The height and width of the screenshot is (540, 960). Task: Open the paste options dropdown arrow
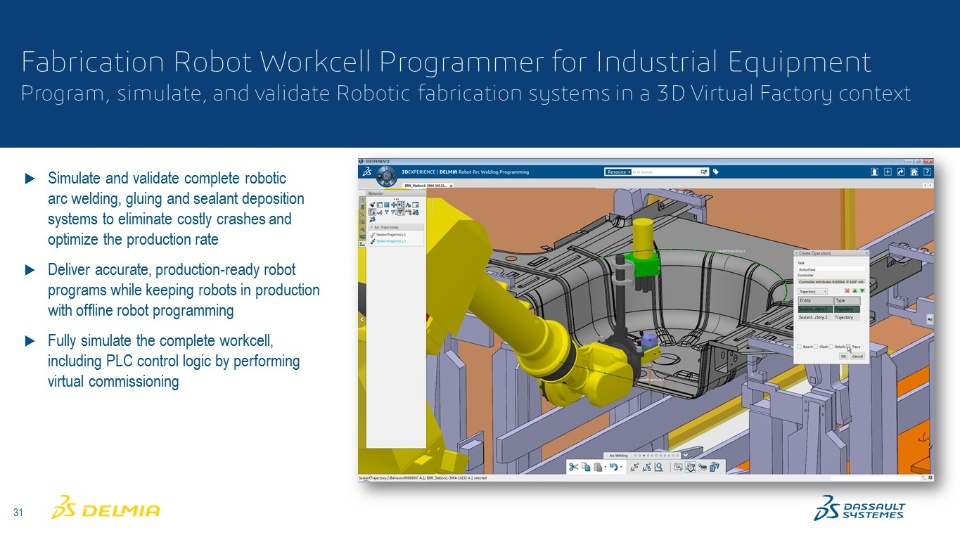pyautogui.click(x=606, y=467)
